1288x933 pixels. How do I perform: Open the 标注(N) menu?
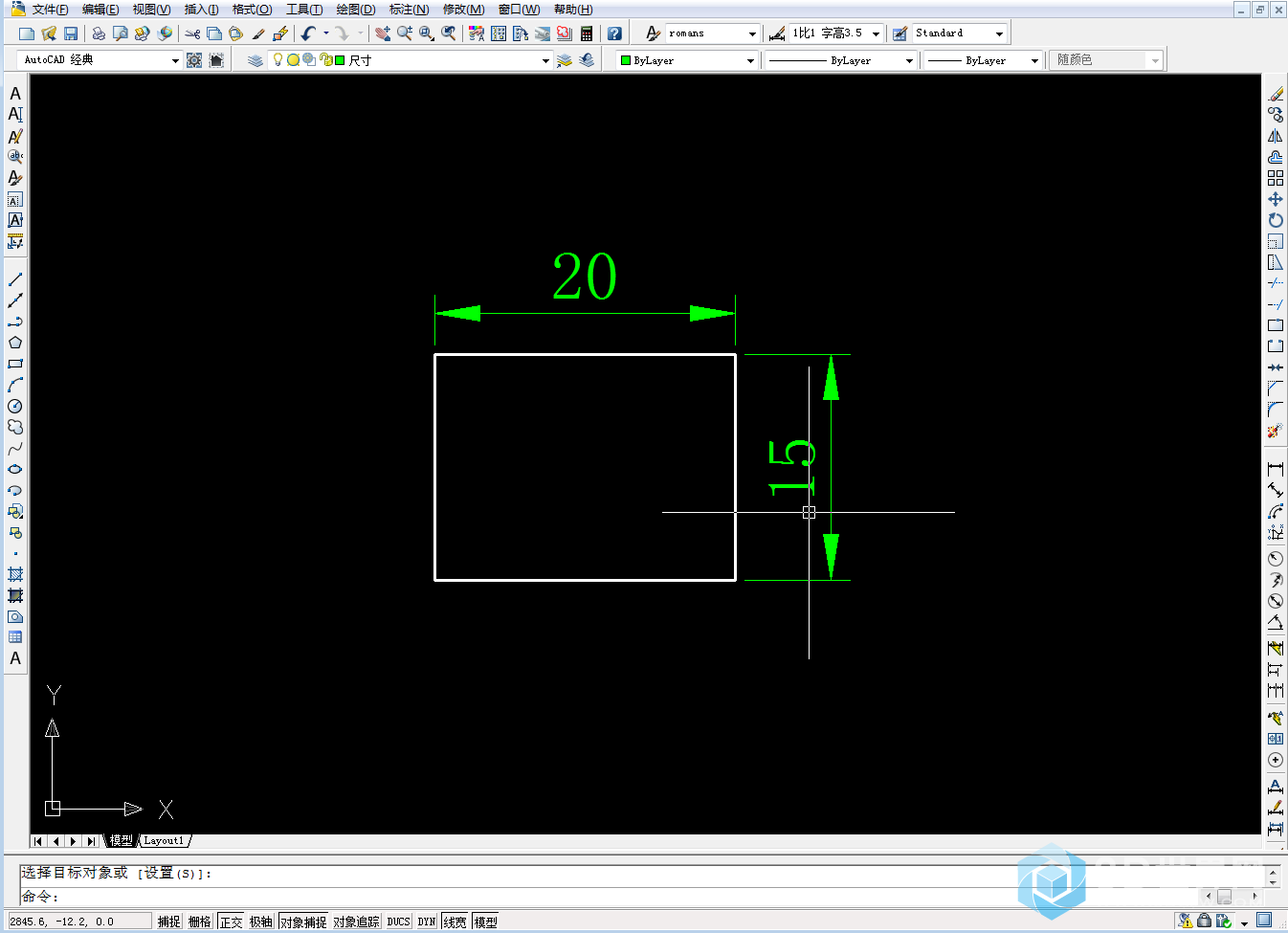pyautogui.click(x=409, y=10)
